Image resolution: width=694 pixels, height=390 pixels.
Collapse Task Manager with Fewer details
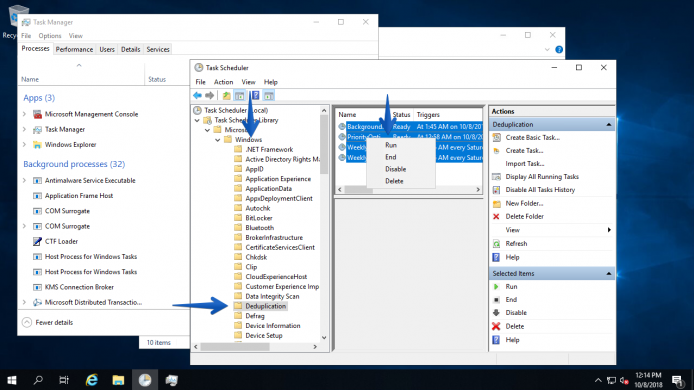click(47, 322)
